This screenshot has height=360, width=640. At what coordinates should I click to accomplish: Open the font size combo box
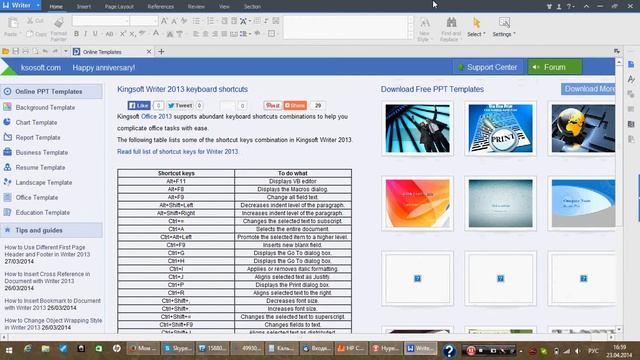click(144, 20)
